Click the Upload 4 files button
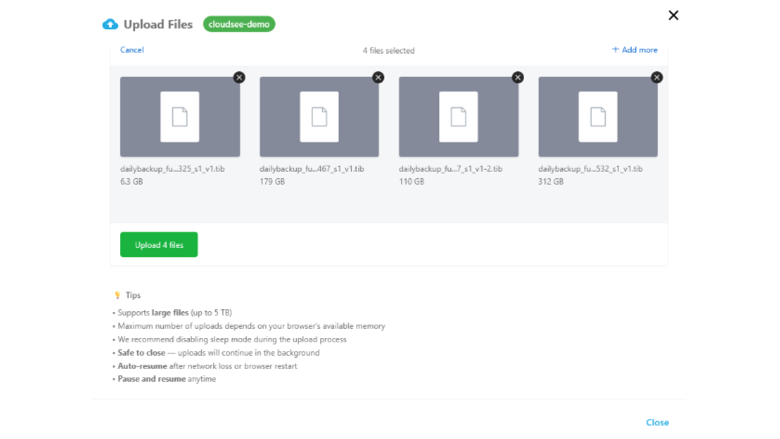Image resolution: width=780 pixels, height=439 pixels. [x=159, y=245]
